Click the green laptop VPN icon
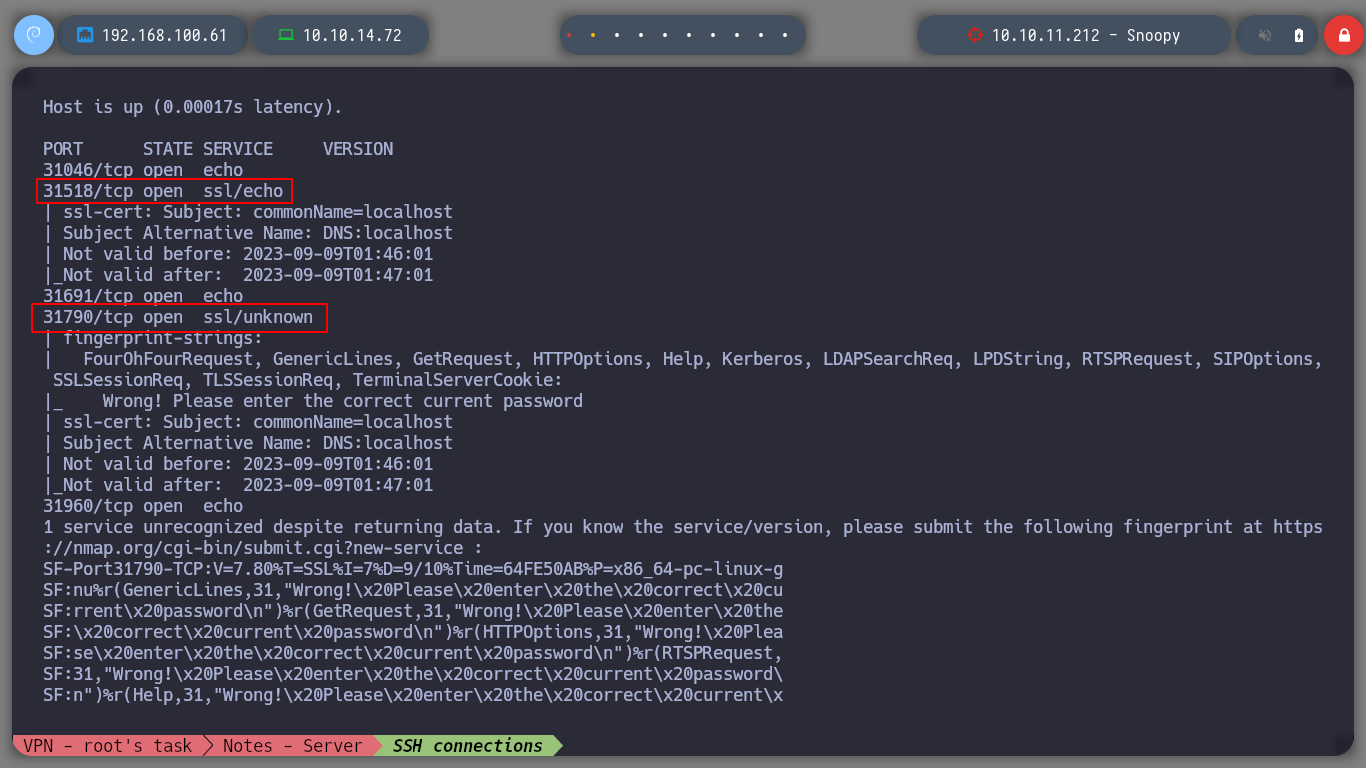This screenshot has width=1366, height=768. tap(286, 35)
